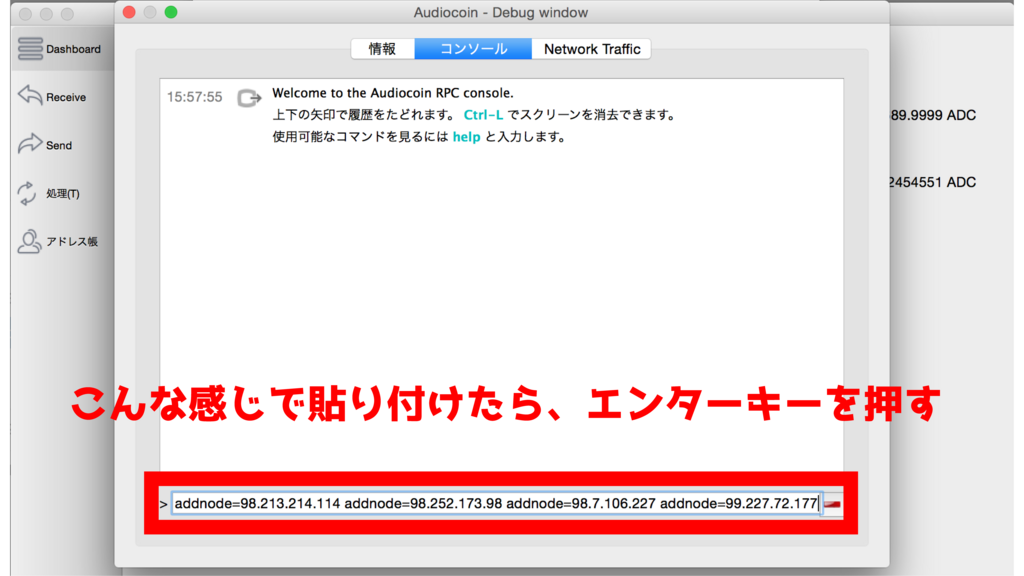Screen dimensions: 1024x576
Task: Switch to the 情報 tab
Action: 383,49
